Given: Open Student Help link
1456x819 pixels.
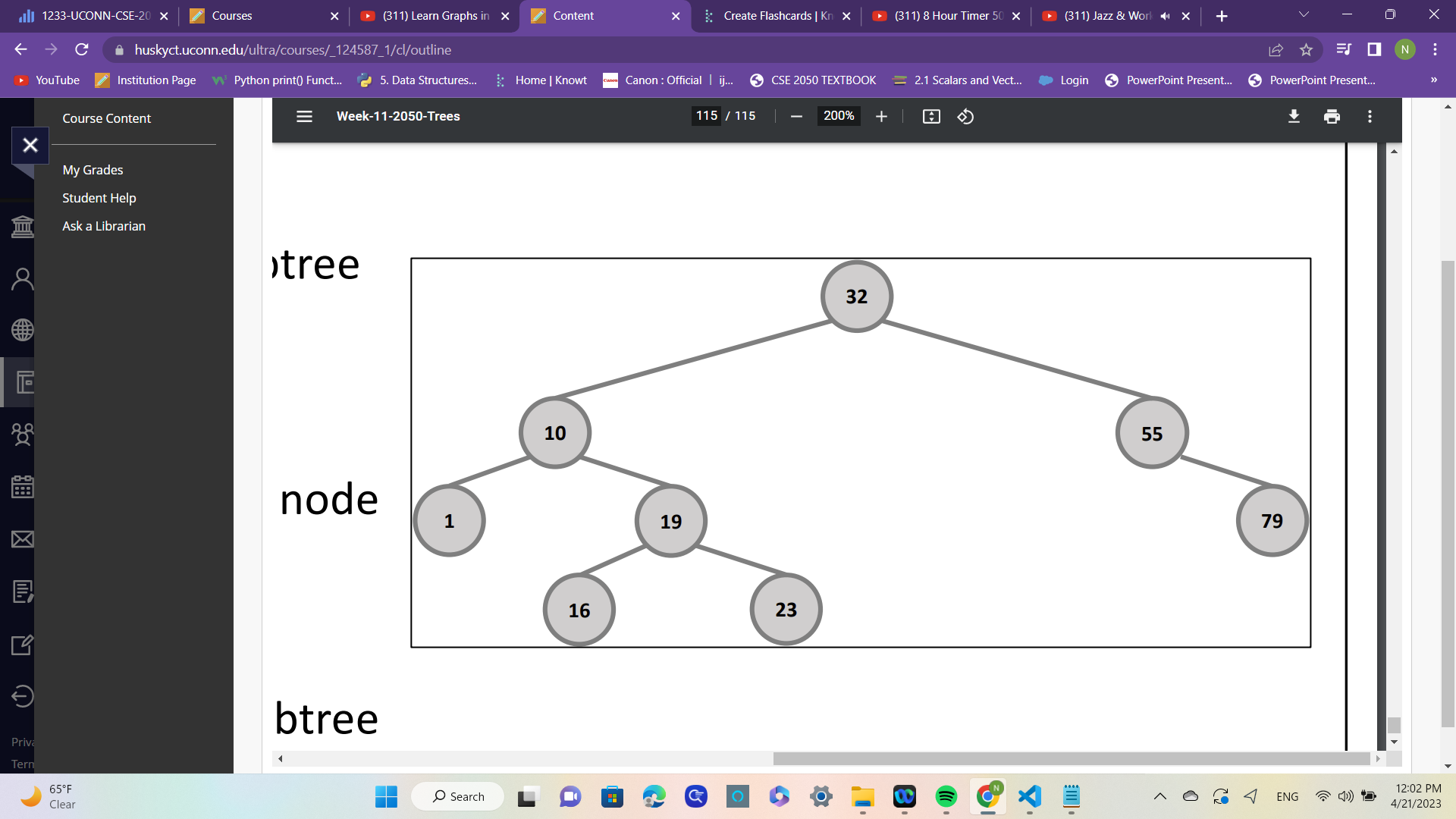Looking at the screenshot, I should [99, 198].
